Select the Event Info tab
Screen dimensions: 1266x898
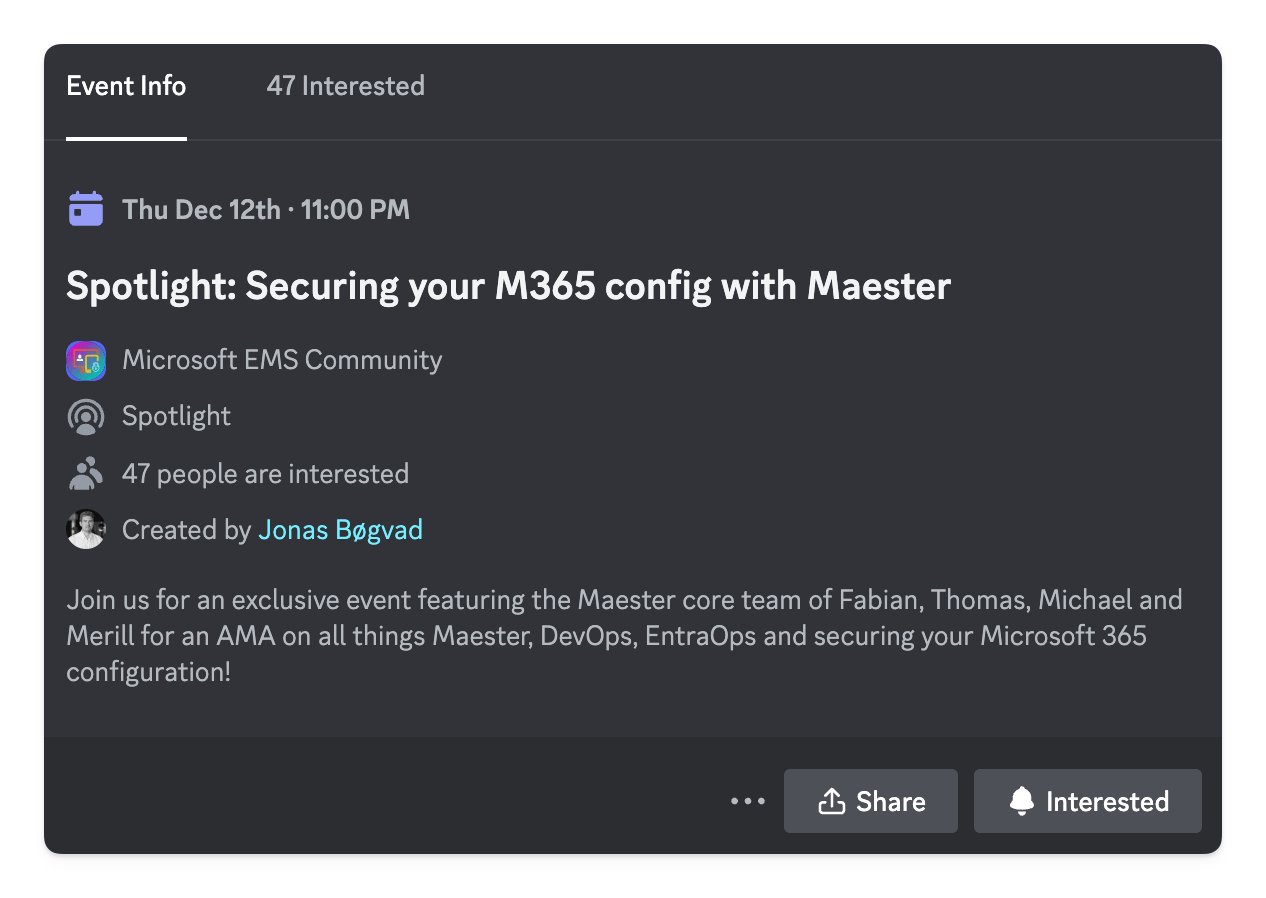(x=126, y=86)
